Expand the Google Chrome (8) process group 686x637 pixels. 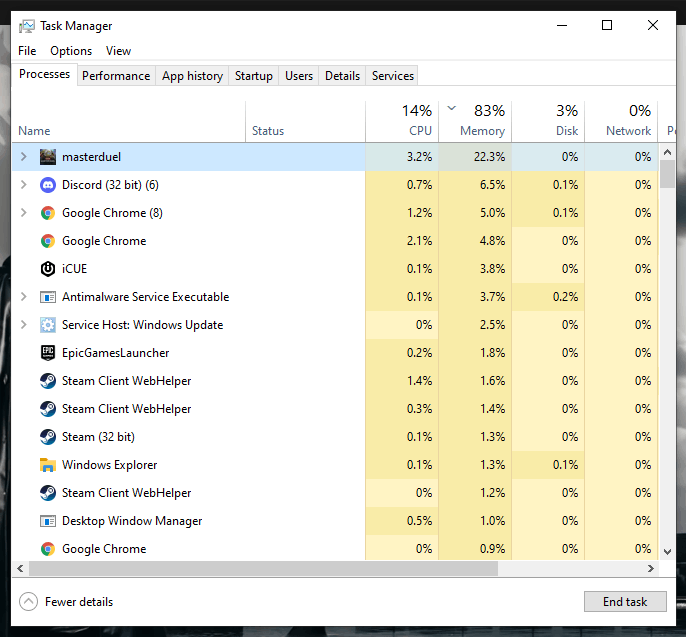coord(24,213)
